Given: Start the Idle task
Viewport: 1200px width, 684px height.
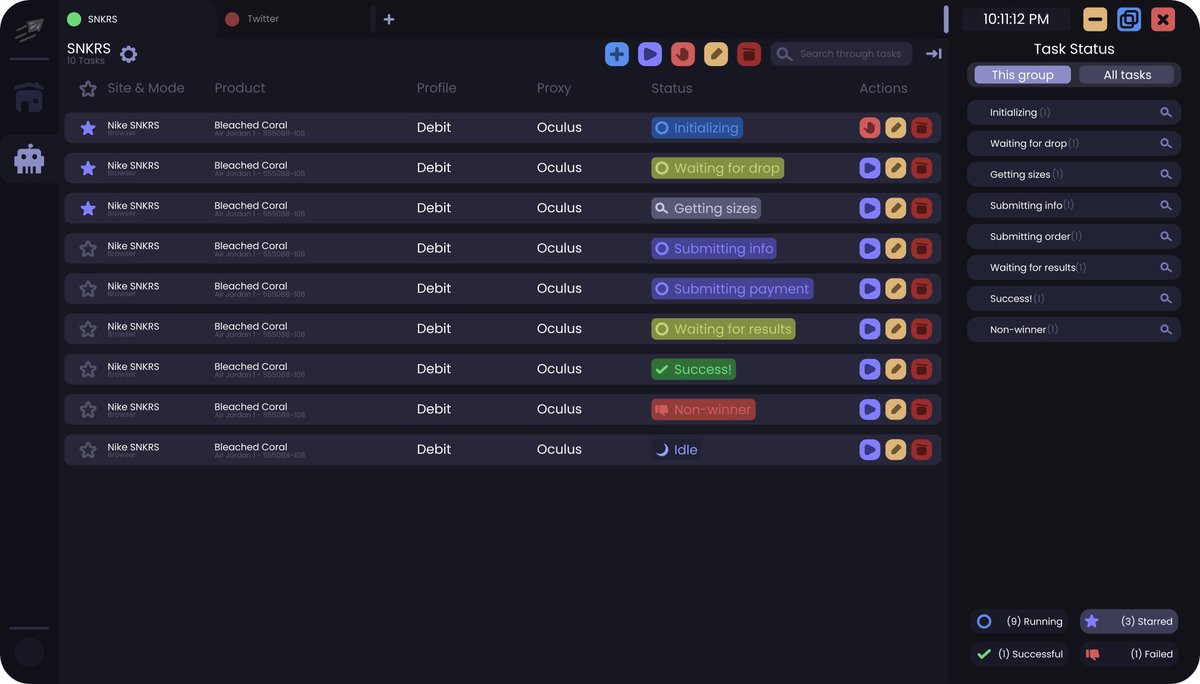Looking at the screenshot, I should click(x=870, y=450).
